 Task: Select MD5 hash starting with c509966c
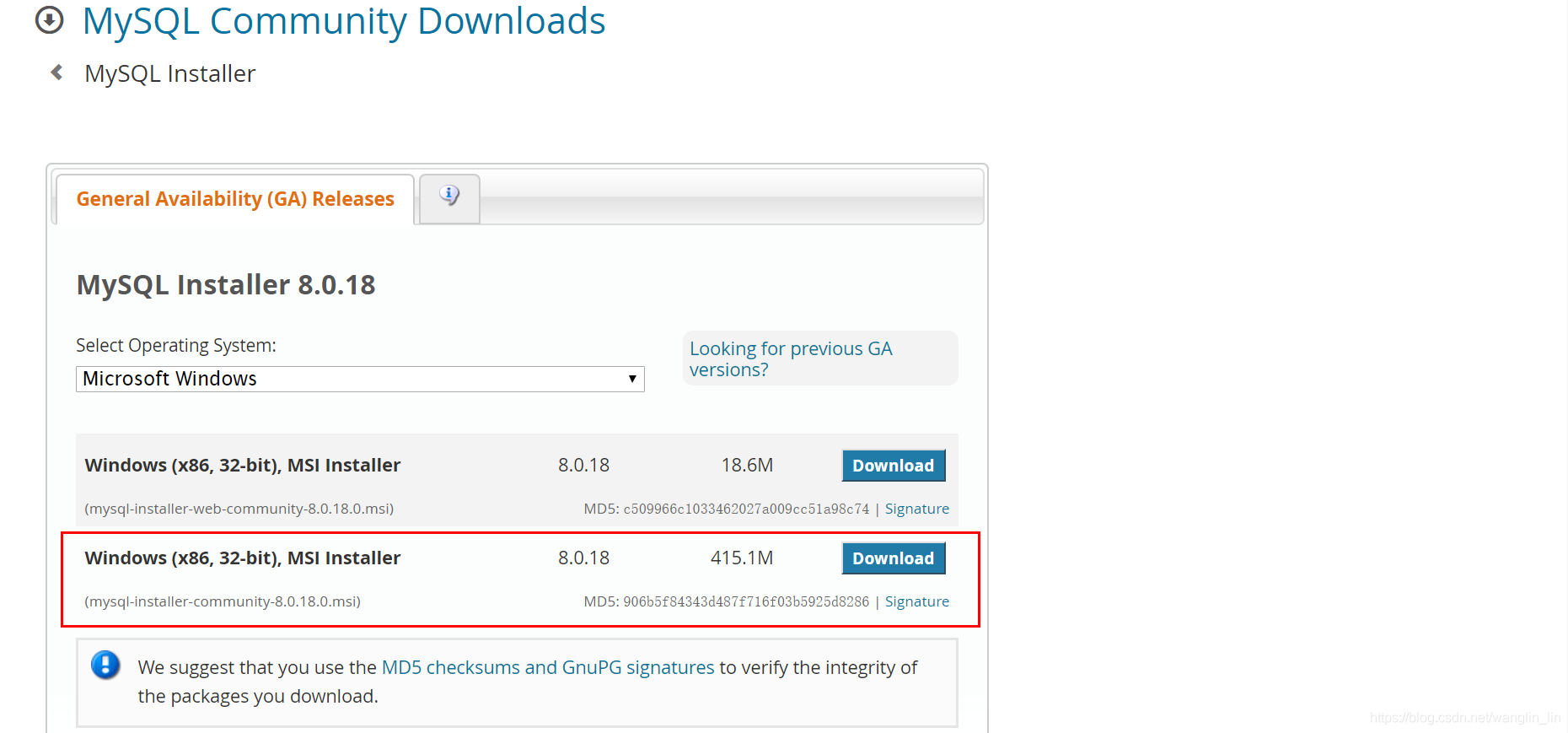[746, 509]
